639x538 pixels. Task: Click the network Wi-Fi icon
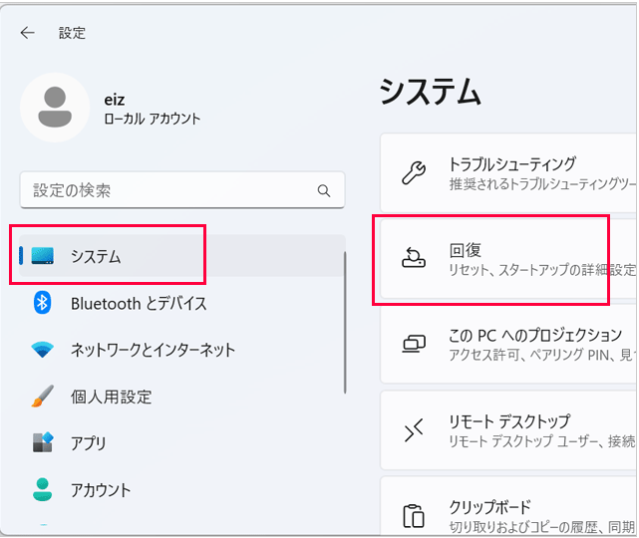coord(42,350)
